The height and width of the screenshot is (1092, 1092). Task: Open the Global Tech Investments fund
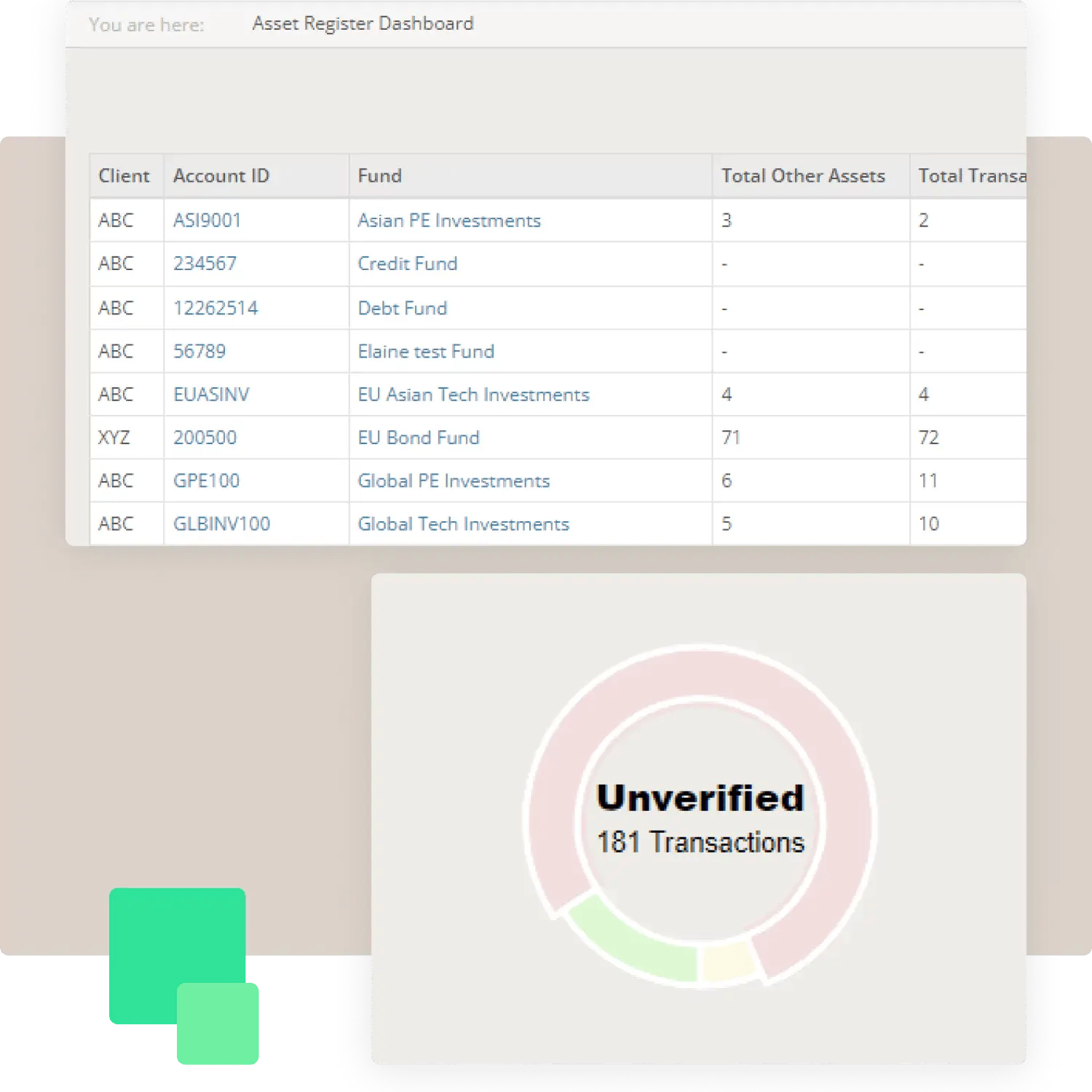coord(463,524)
